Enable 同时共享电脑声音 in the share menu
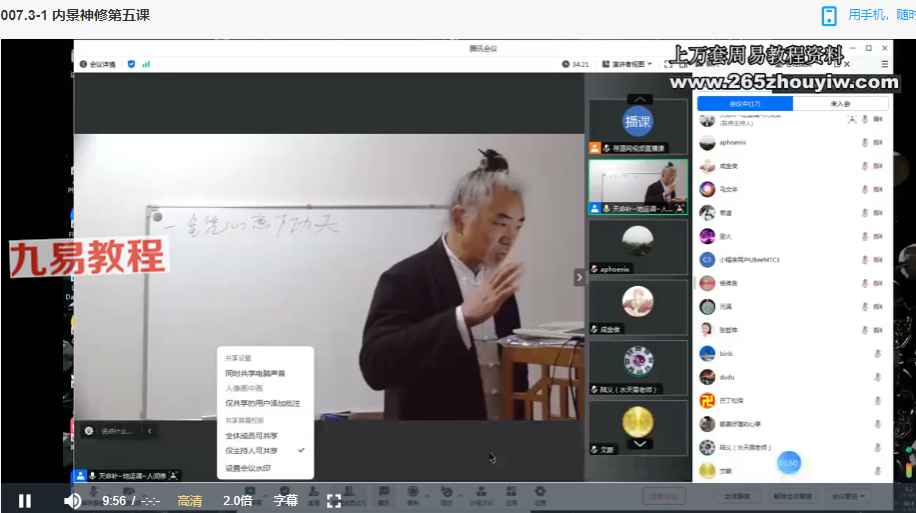 255,373
